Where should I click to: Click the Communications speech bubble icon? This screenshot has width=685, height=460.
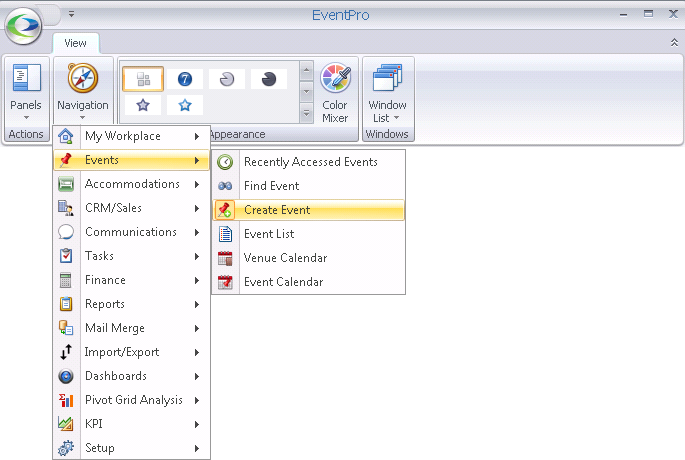click(66, 232)
